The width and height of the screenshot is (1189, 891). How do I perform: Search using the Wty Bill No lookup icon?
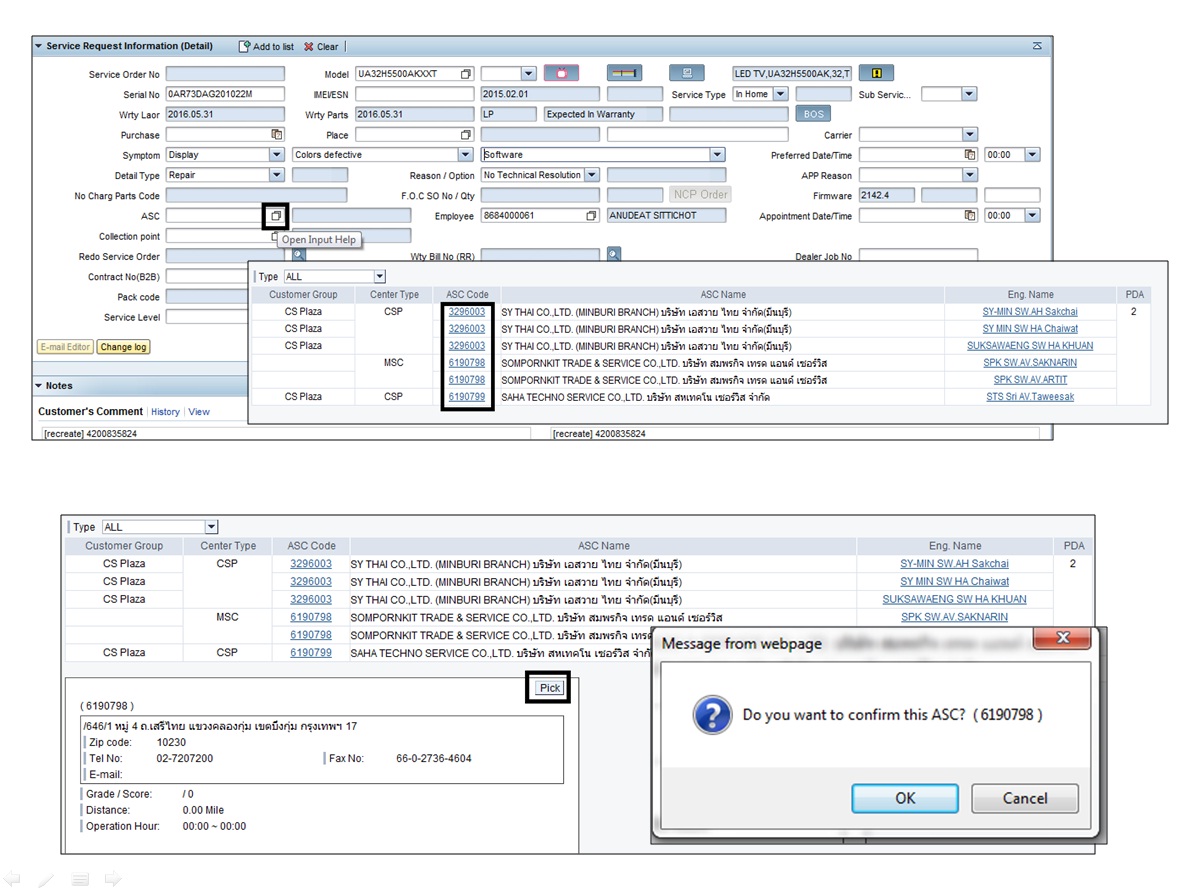pyautogui.click(x=614, y=255)
